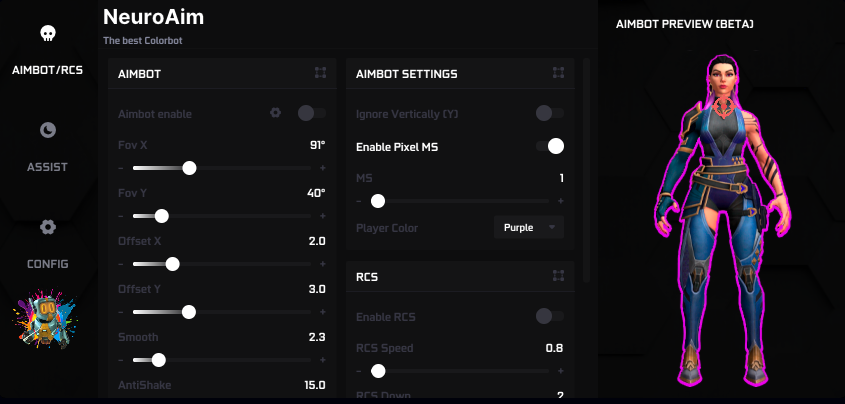Toggle the Aimbot enable switch
The image size is (845, 404).
coord(312,113)
